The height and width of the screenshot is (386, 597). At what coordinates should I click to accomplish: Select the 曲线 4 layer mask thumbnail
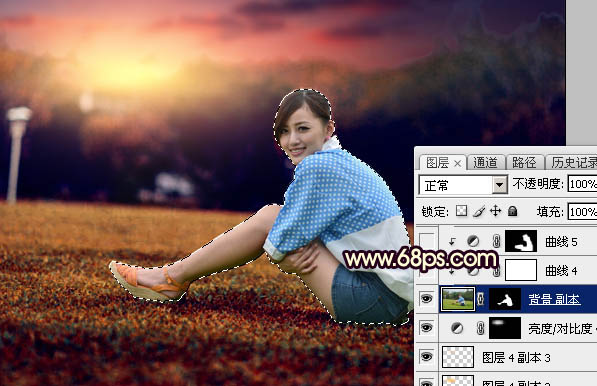tap(521, 270)
